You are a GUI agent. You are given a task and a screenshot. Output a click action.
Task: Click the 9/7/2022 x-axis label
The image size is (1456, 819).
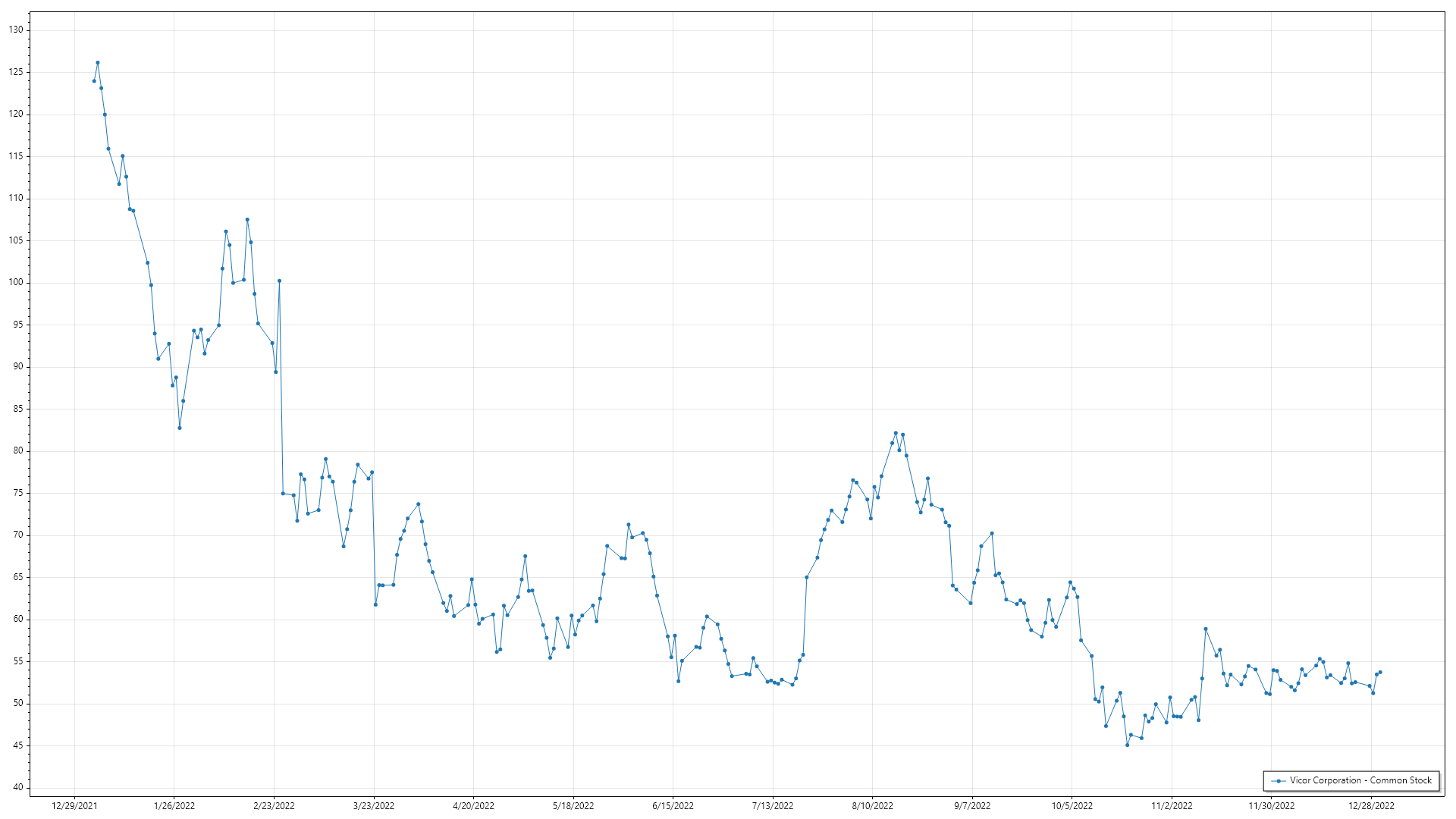click(x=972, y=805)
